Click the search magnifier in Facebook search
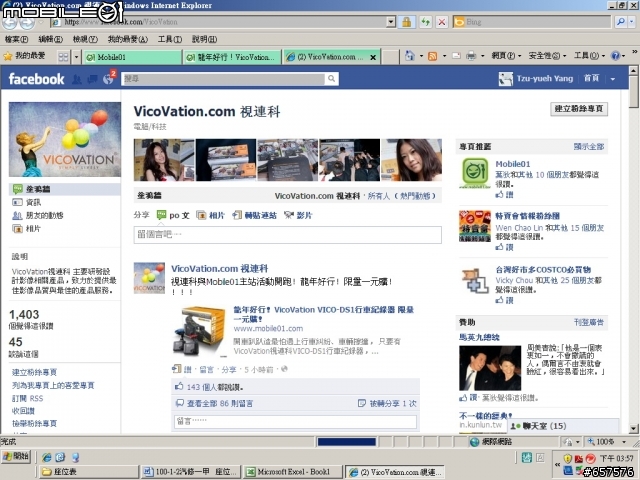The width and height of the screenshot is (640, 480). coord(331,78)
